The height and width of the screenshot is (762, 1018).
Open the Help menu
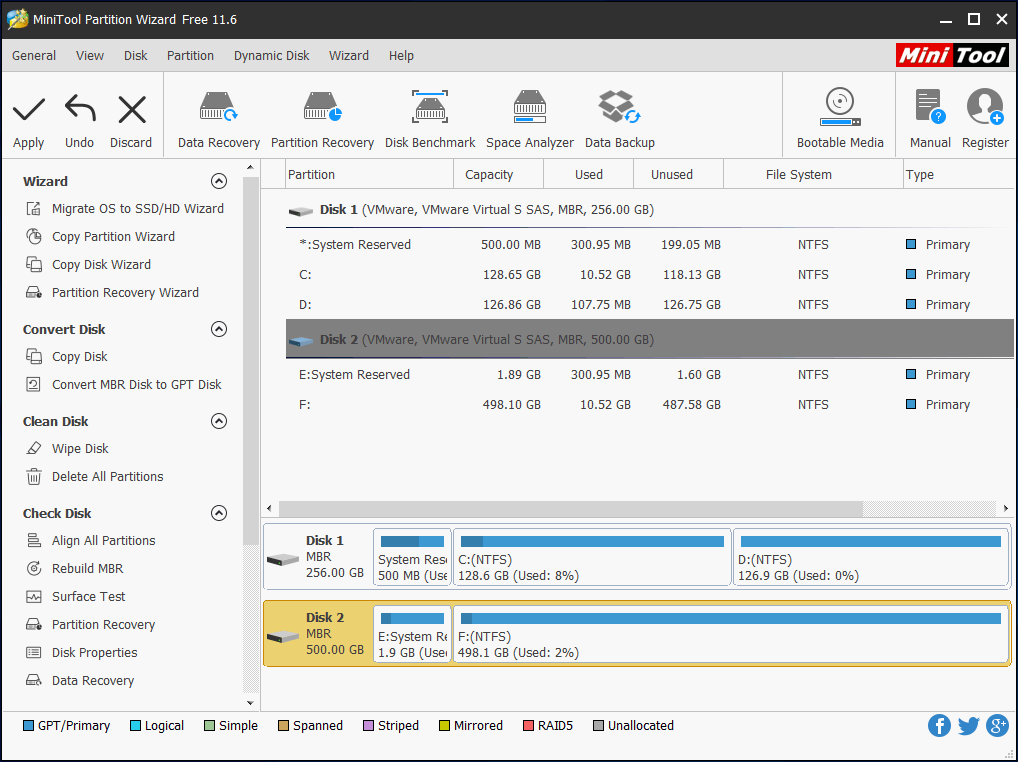pyautogui.click(x=401, y=56)
